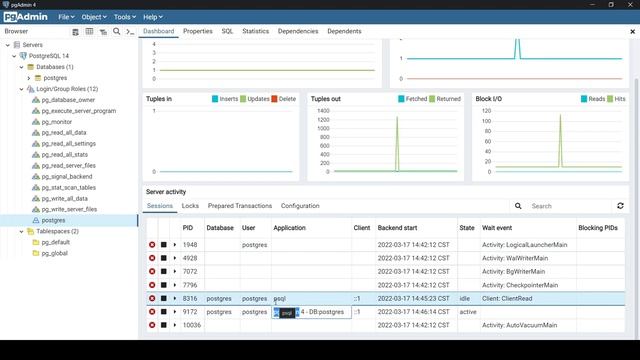Open the File menu
Image resolution: width=640 pixels, height=360 pixels.
coord(66,17)
